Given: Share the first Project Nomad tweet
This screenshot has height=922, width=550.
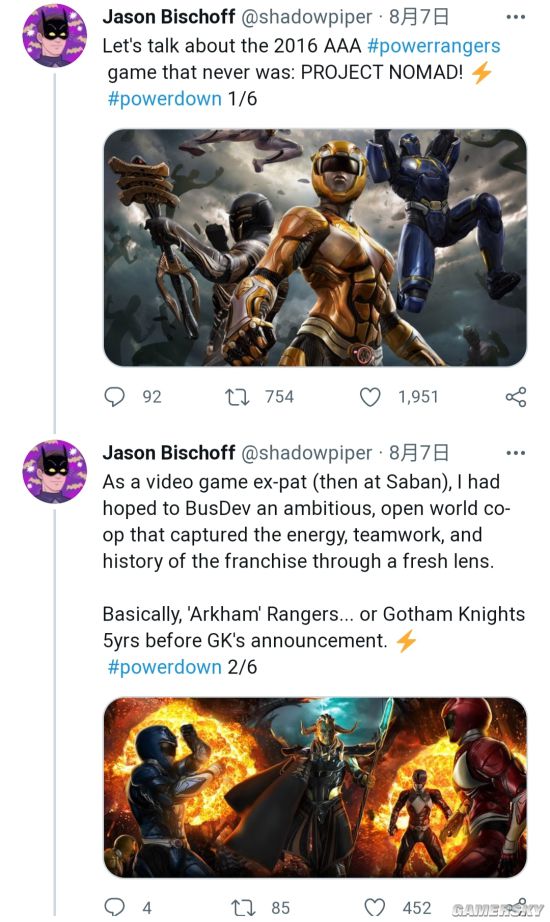Looking at the screenshot, I should 516,397.
